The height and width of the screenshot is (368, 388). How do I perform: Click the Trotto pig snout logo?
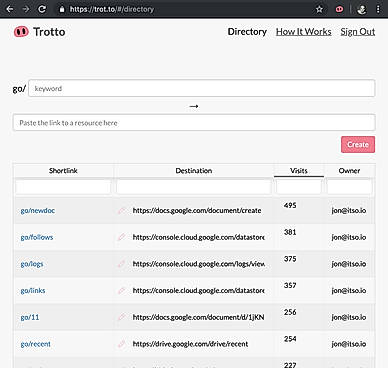click(21, 32)
